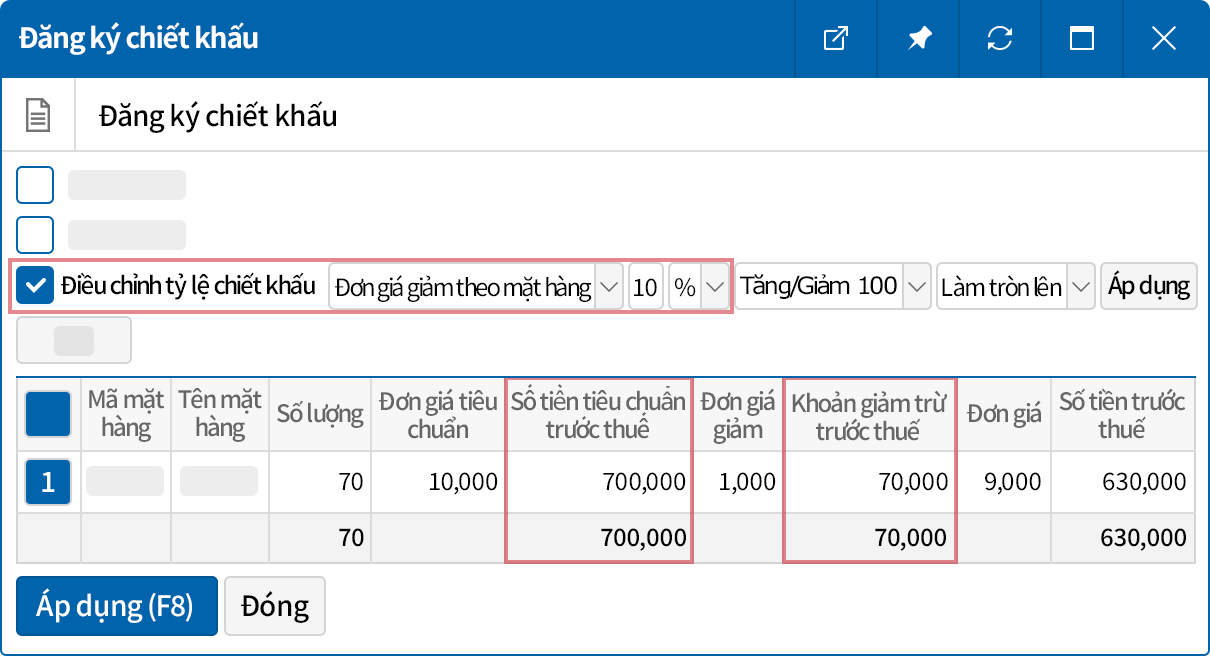
Task: Click the Áp dụng button beside the rounding dropdown
Action: [x=1148, y=285]
